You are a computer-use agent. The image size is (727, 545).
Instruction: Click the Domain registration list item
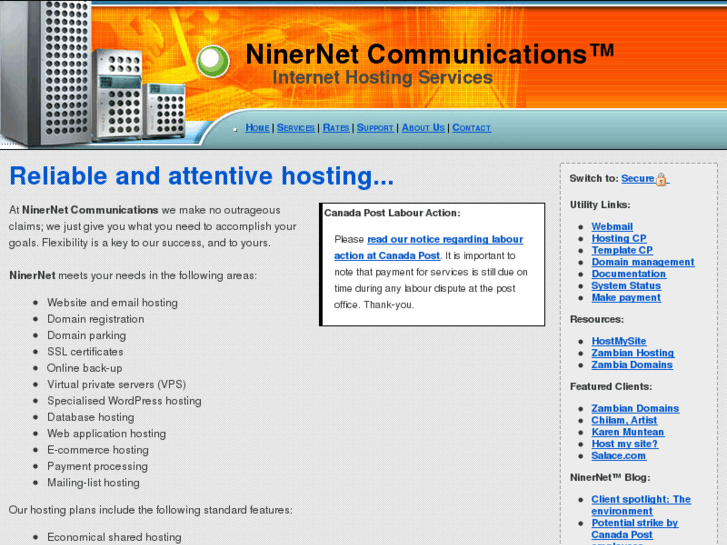coord(96,319)
